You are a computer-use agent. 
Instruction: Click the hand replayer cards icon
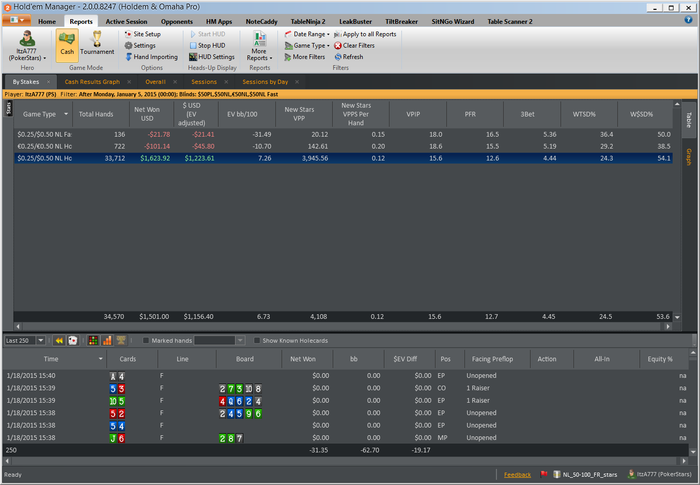tap(72, 340)
